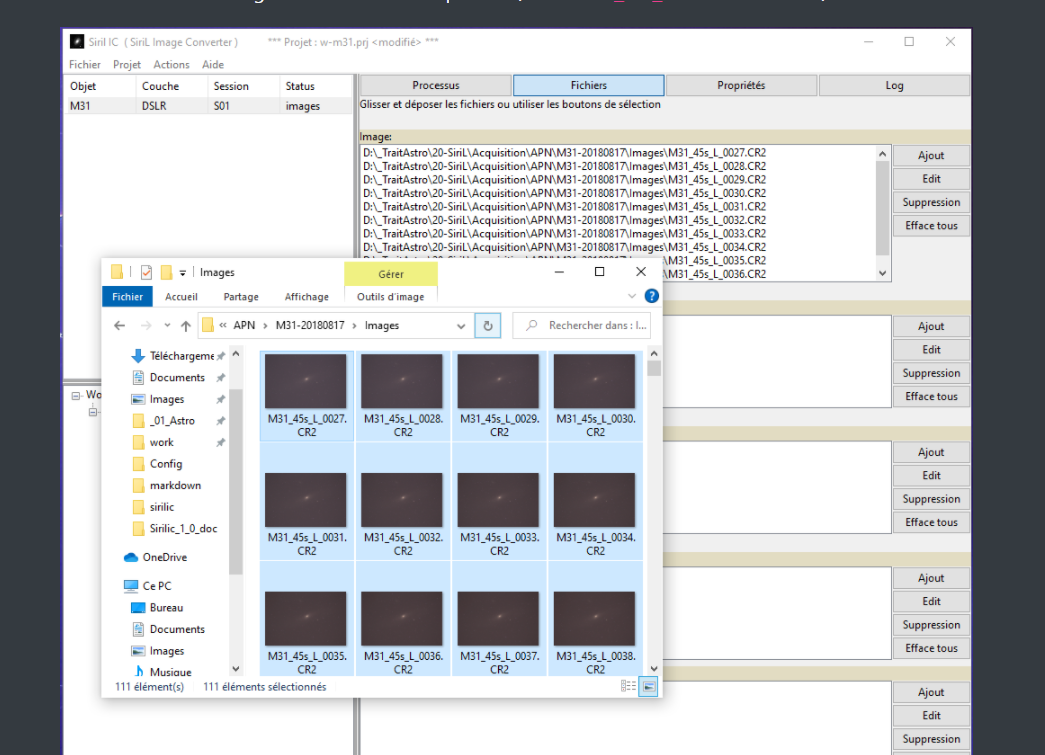Switch to the Propriétés tab
This screenshot has height=755, width=1045.
[741, 85]
